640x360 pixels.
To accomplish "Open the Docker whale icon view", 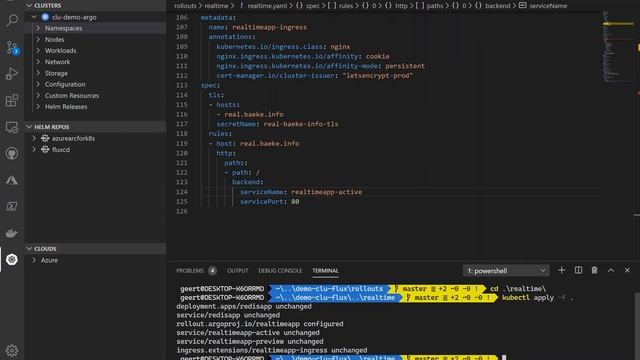I will click(12, 233).
